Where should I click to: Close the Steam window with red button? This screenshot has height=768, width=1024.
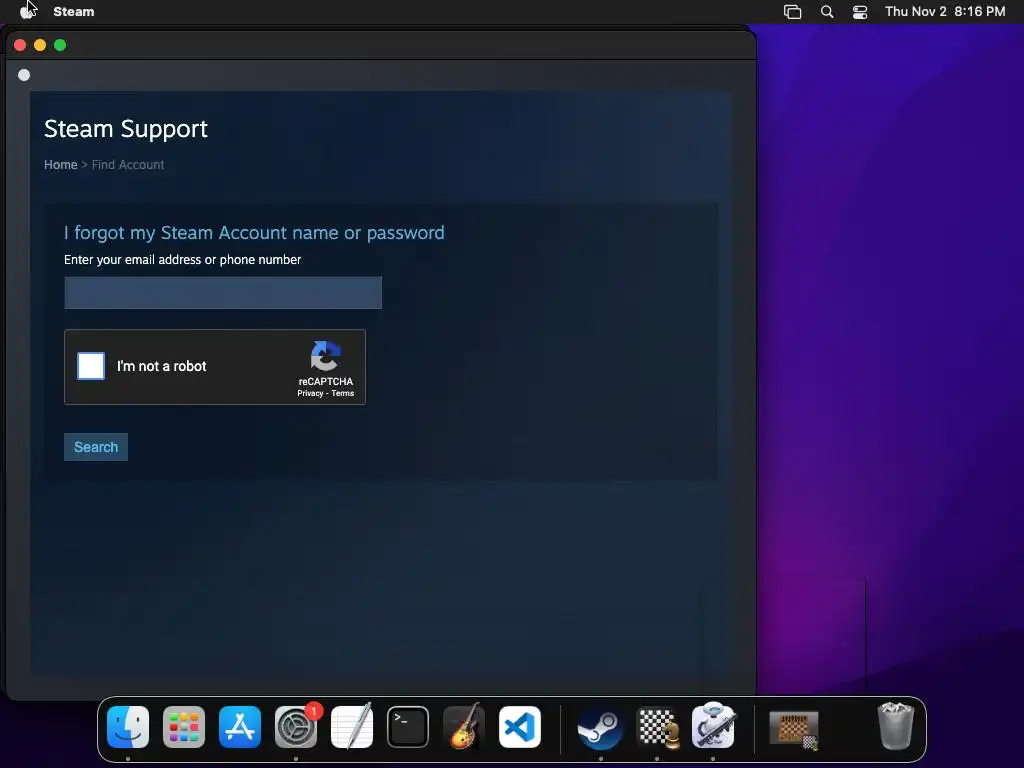20,45
